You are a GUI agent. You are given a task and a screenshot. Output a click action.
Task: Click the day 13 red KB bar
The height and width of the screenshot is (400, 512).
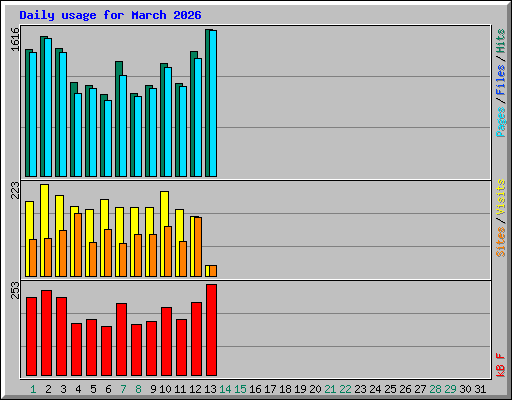pos(211,330)
